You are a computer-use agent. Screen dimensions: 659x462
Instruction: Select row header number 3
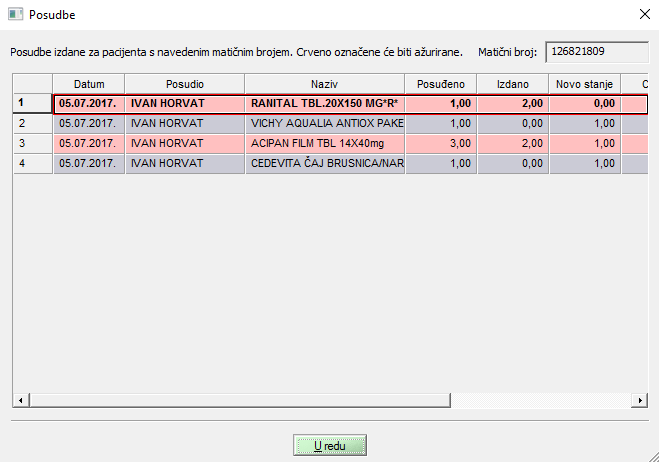point(33,143)
